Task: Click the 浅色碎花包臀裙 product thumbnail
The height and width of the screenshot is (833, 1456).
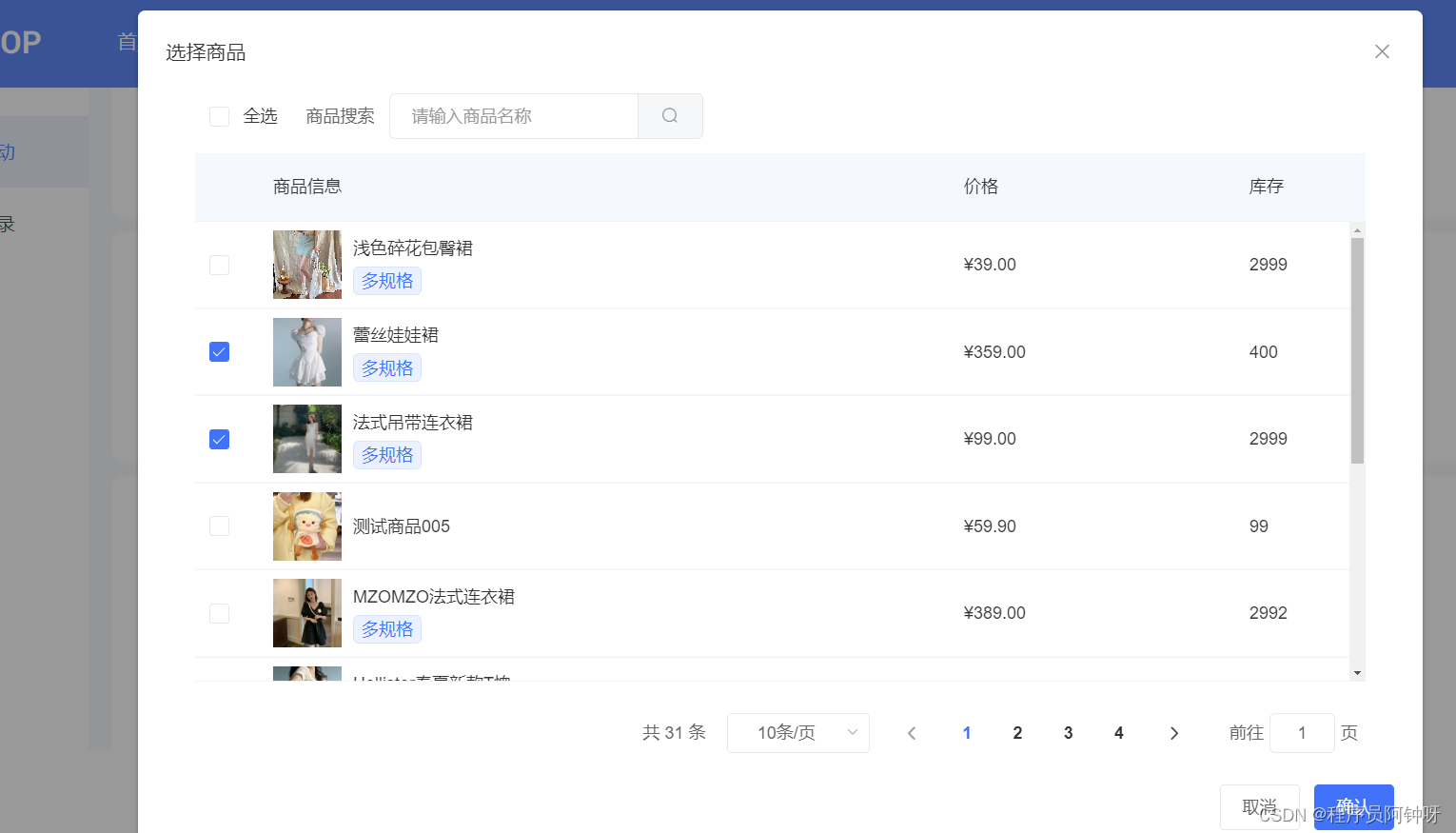Action: click(x=307, y=265)
